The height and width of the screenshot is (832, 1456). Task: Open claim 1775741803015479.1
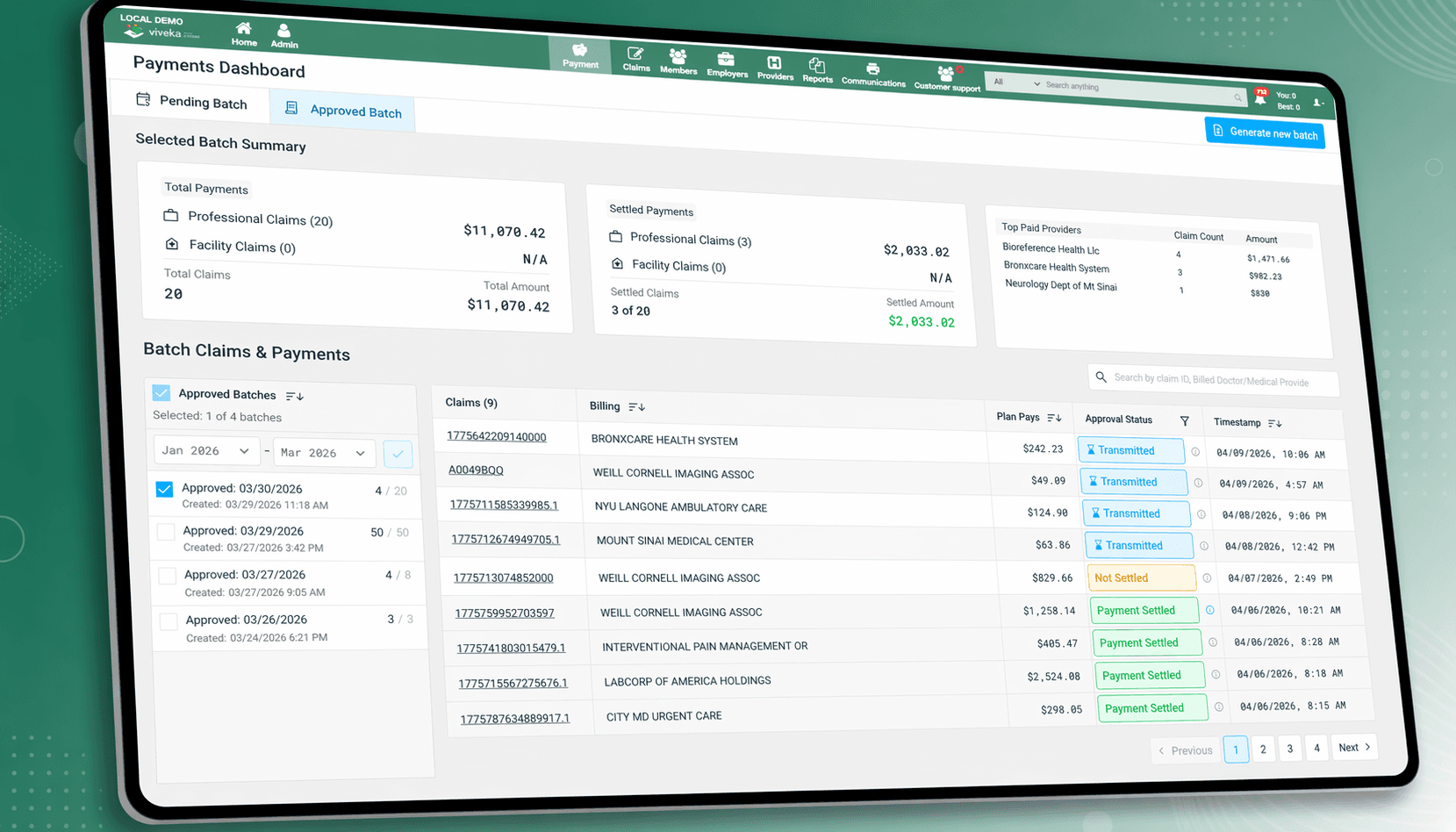pos(511,648)
